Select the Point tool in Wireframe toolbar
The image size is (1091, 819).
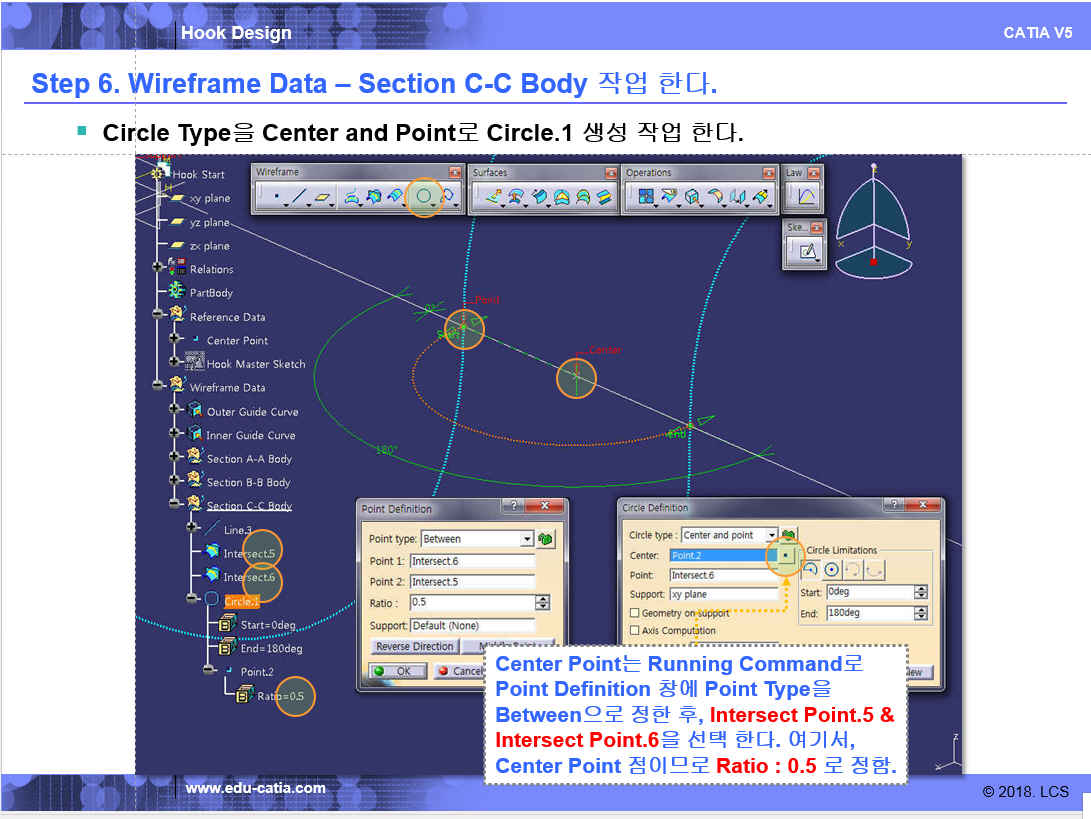pyautogui.click(x=275, y=198)
